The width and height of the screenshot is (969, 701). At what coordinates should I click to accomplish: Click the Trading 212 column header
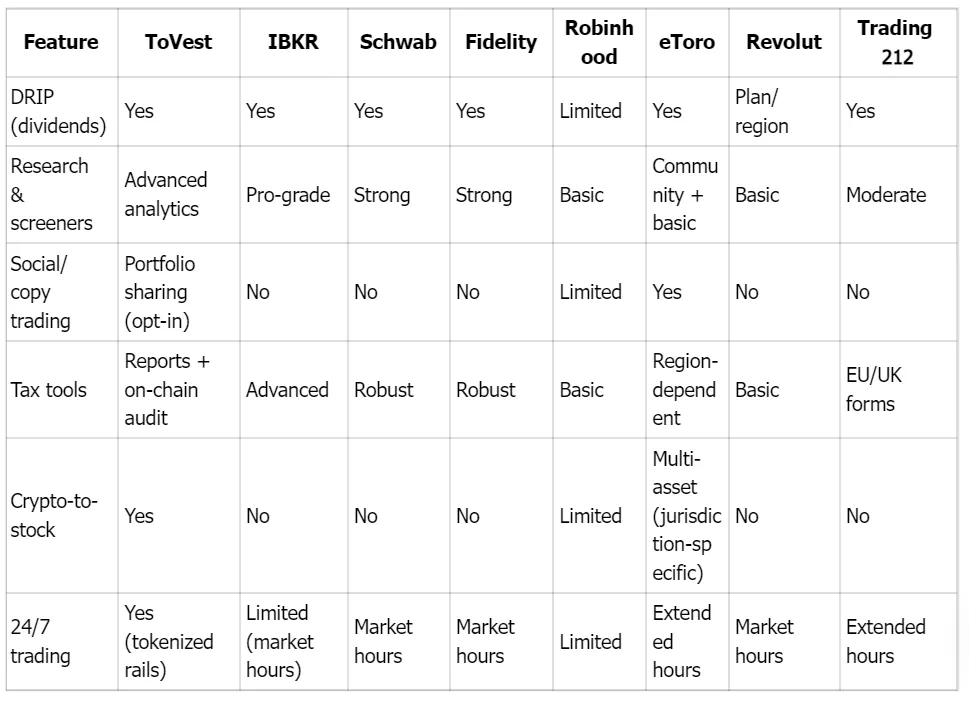coord(895,42)
